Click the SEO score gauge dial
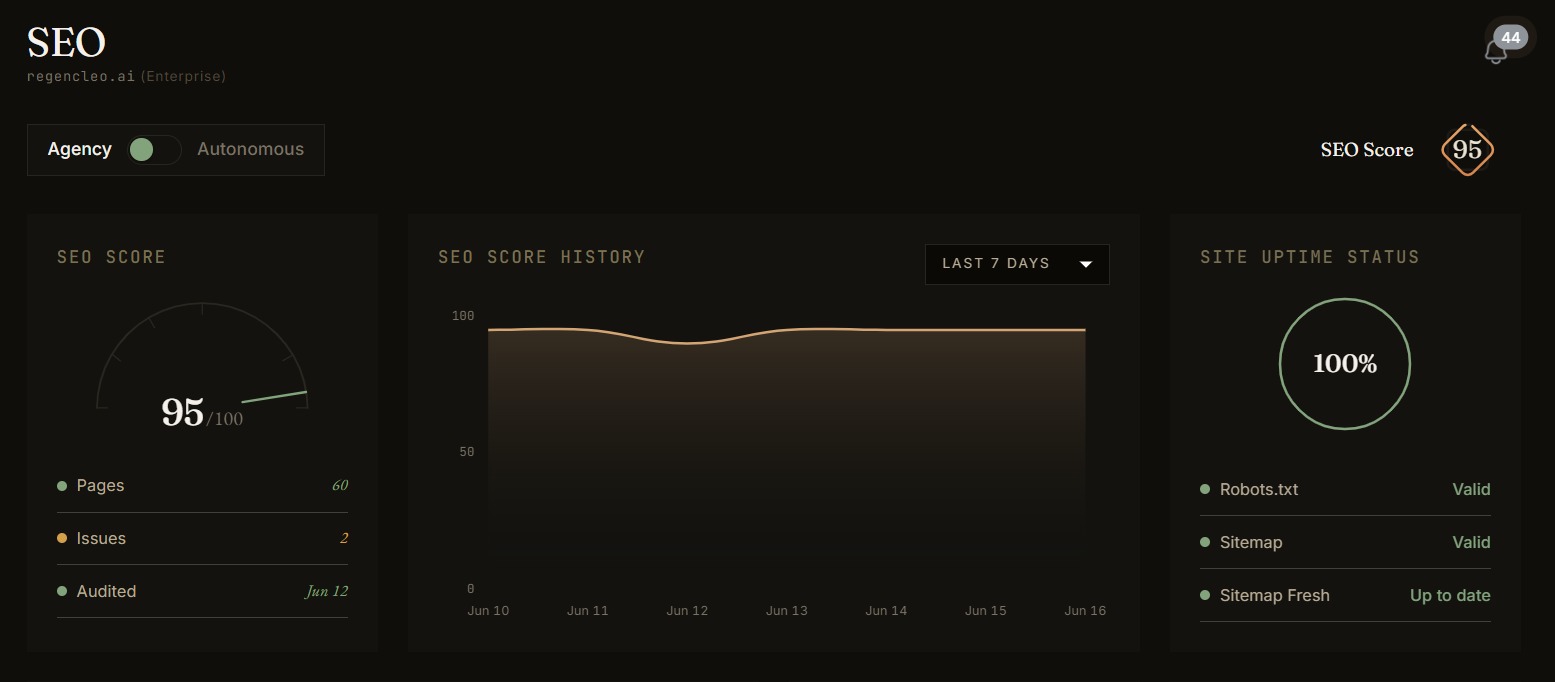 (x=202, y=355)
